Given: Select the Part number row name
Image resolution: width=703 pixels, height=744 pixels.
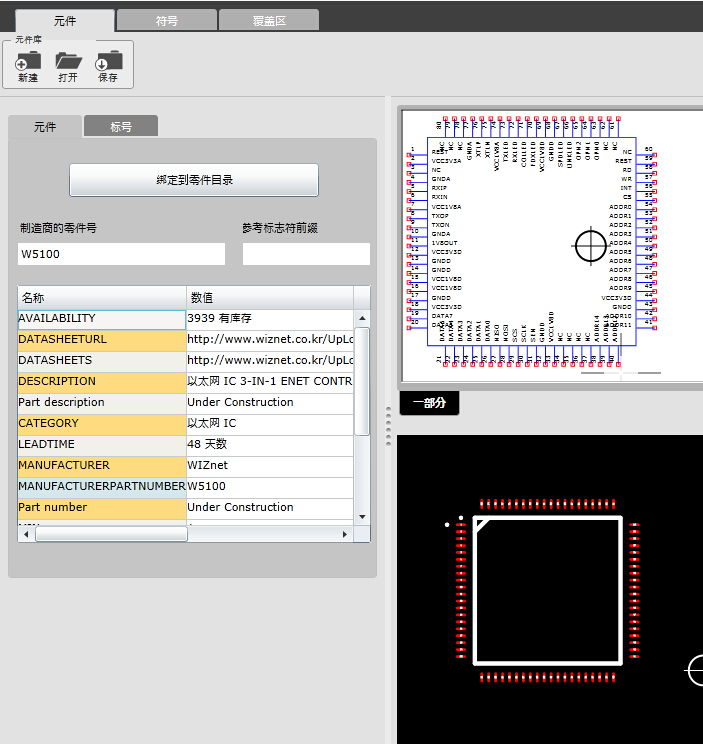Looking at the screenshot, I should pyautogui.click(x=102, y=507).
